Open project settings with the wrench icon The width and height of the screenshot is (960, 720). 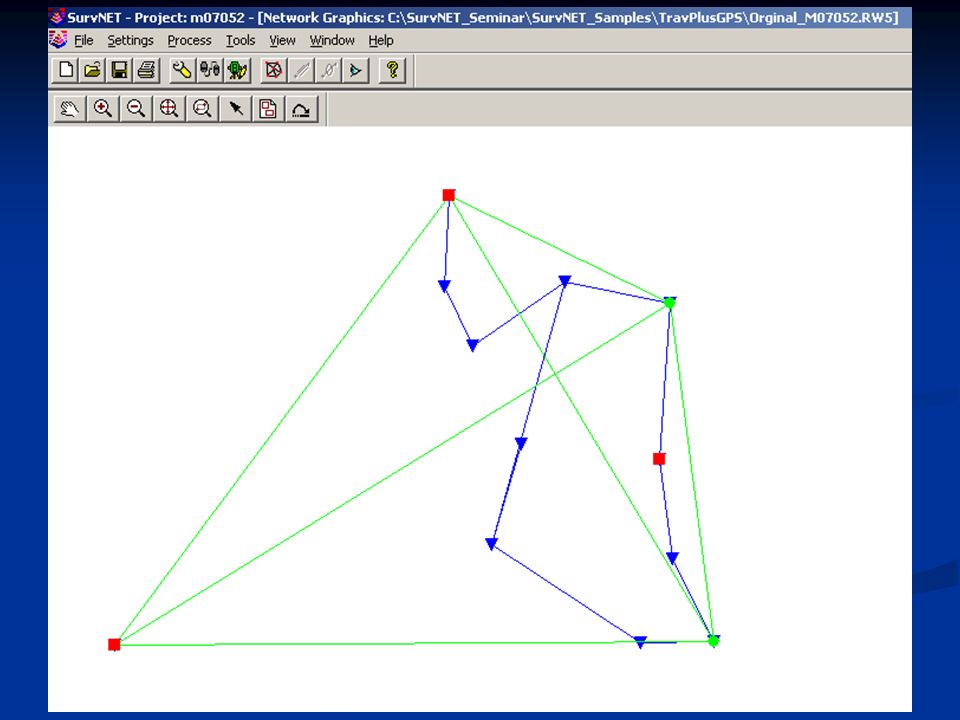[182, 70]
